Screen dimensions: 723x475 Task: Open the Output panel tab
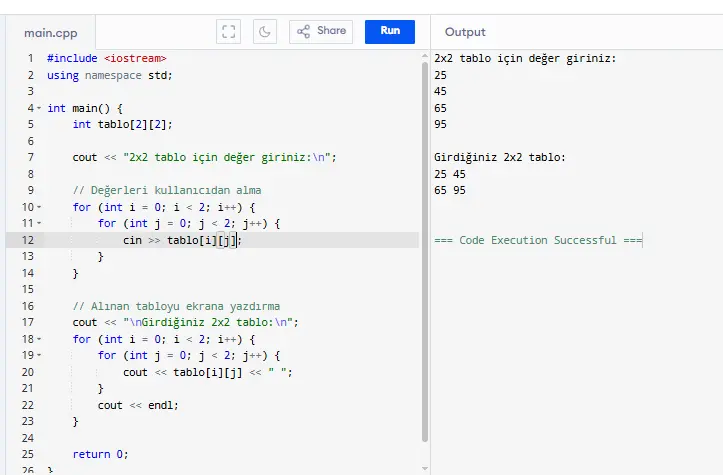(465, 32)
